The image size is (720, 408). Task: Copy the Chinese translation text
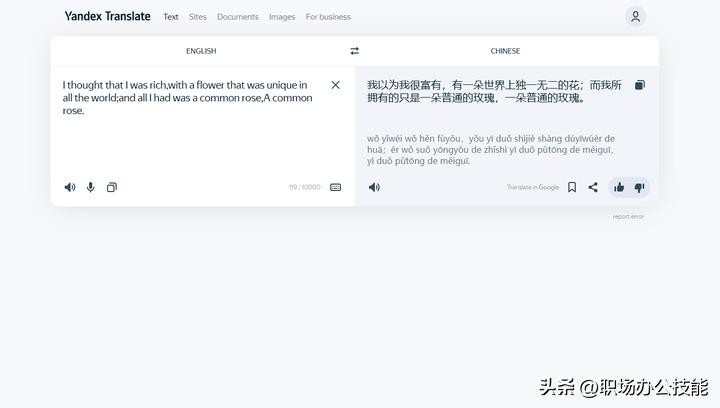coord(640,85)
